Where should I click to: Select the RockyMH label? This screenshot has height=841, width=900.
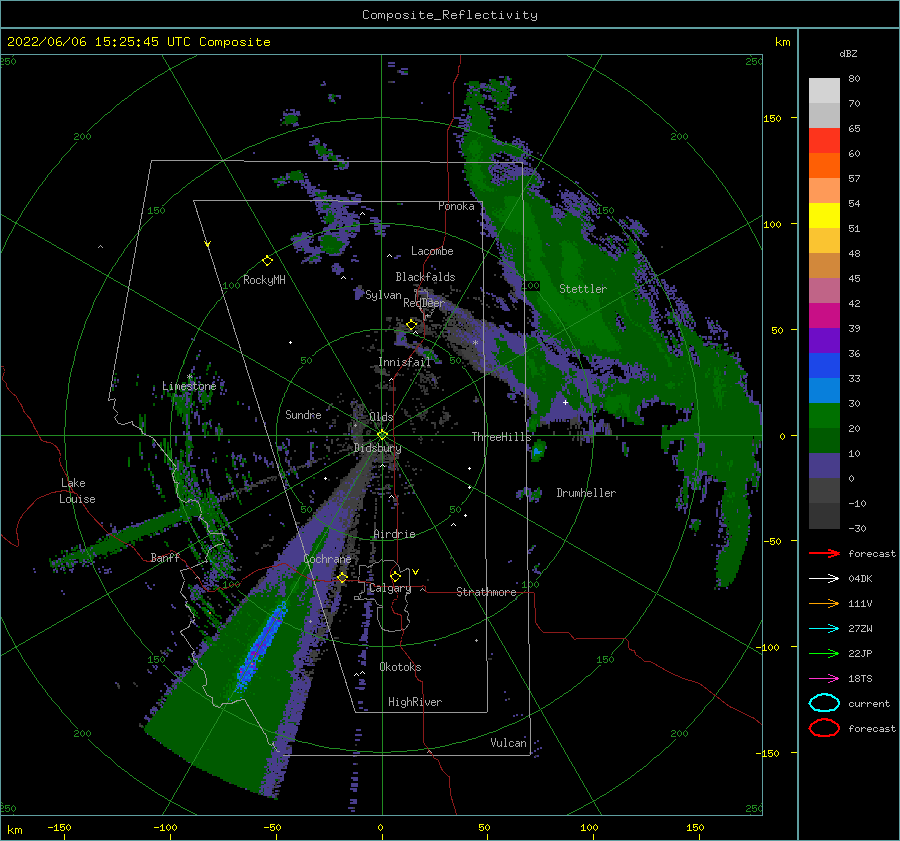coord(264,280)
